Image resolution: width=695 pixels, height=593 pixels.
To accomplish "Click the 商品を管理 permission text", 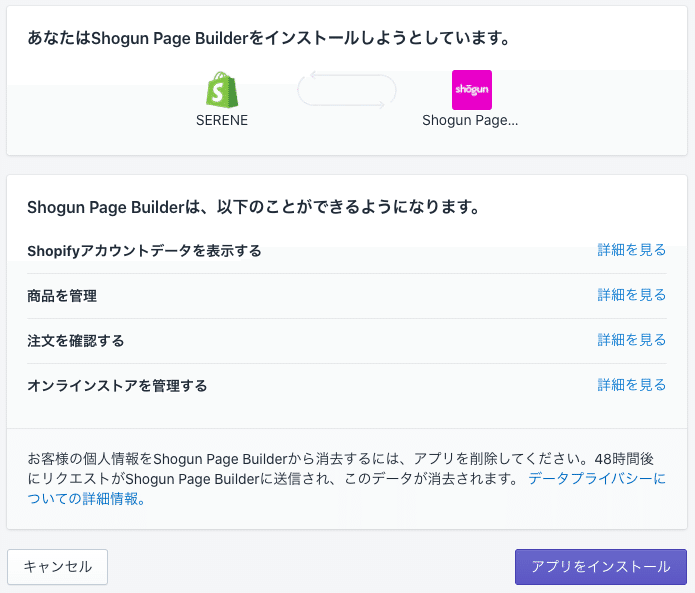I will click(x=62, y=296).
